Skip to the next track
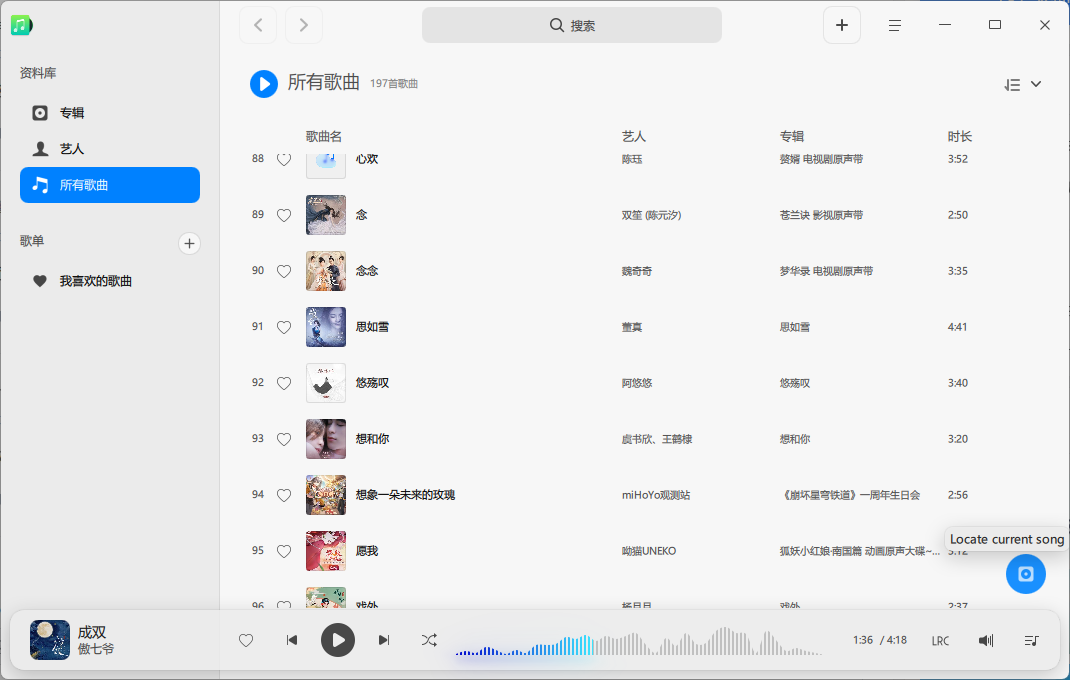The height and width of the screenshot is (680, 1070). point(384,640)
